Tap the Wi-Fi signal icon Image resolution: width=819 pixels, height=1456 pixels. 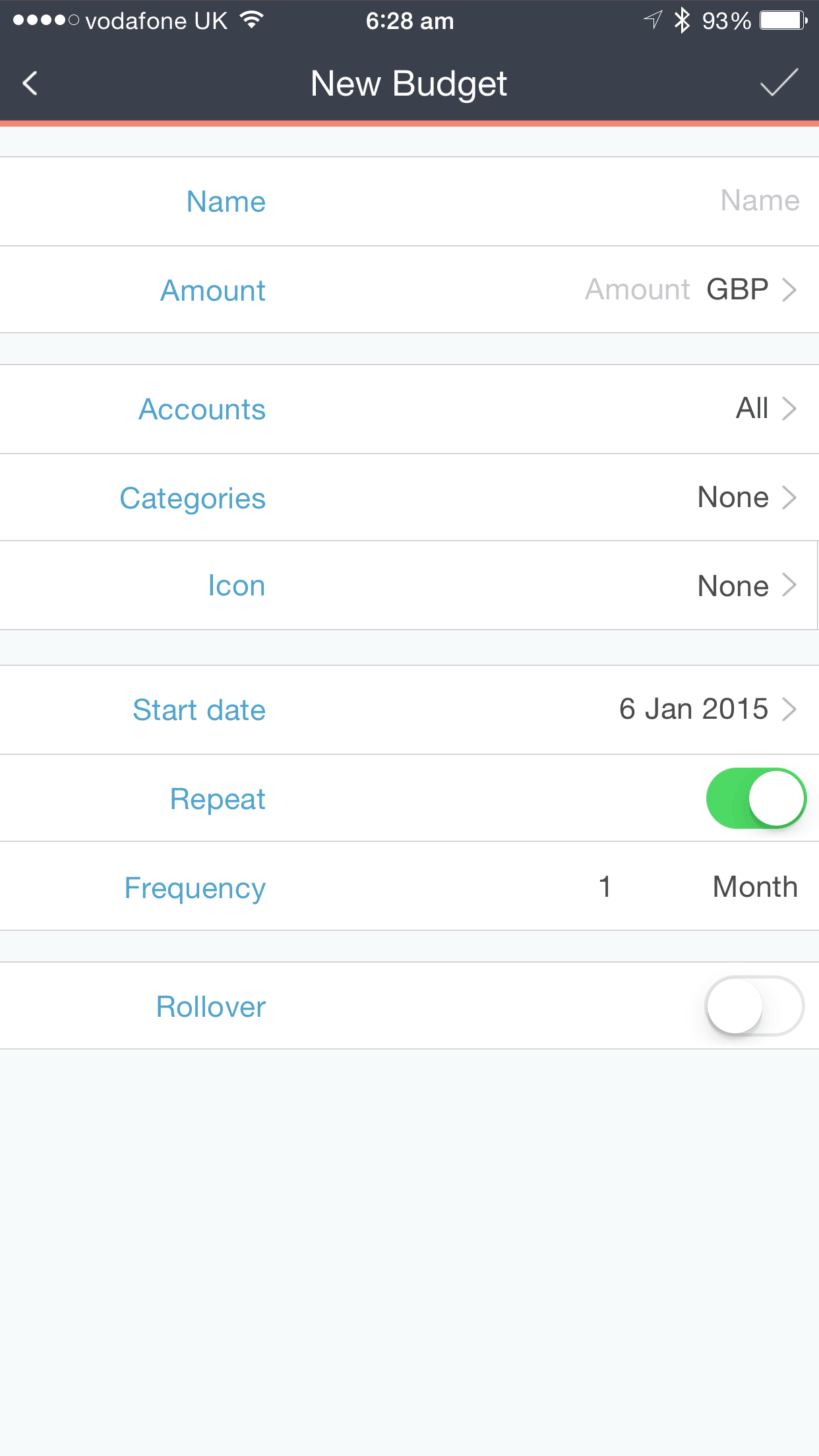pyautogui.click(x=251, y=20)
